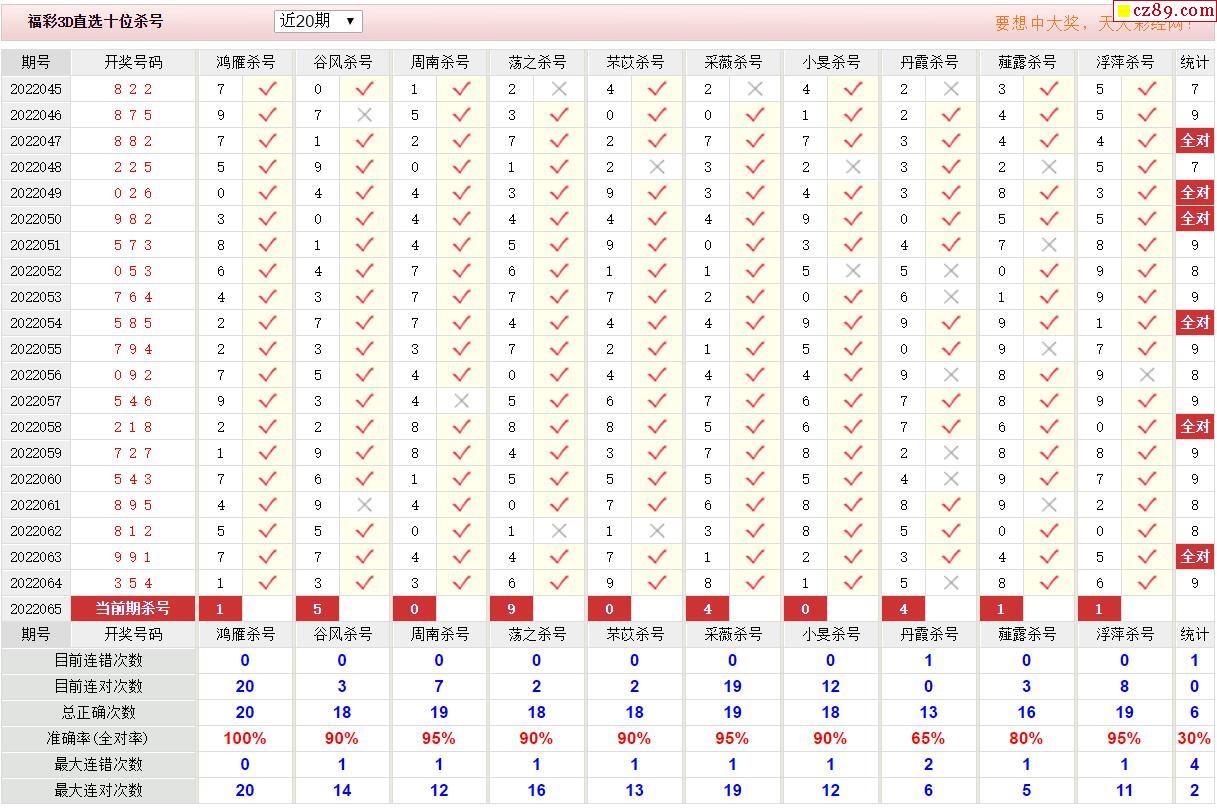Click draw numbers 0 9 2 in row 2022056

(x=133, y=375)
